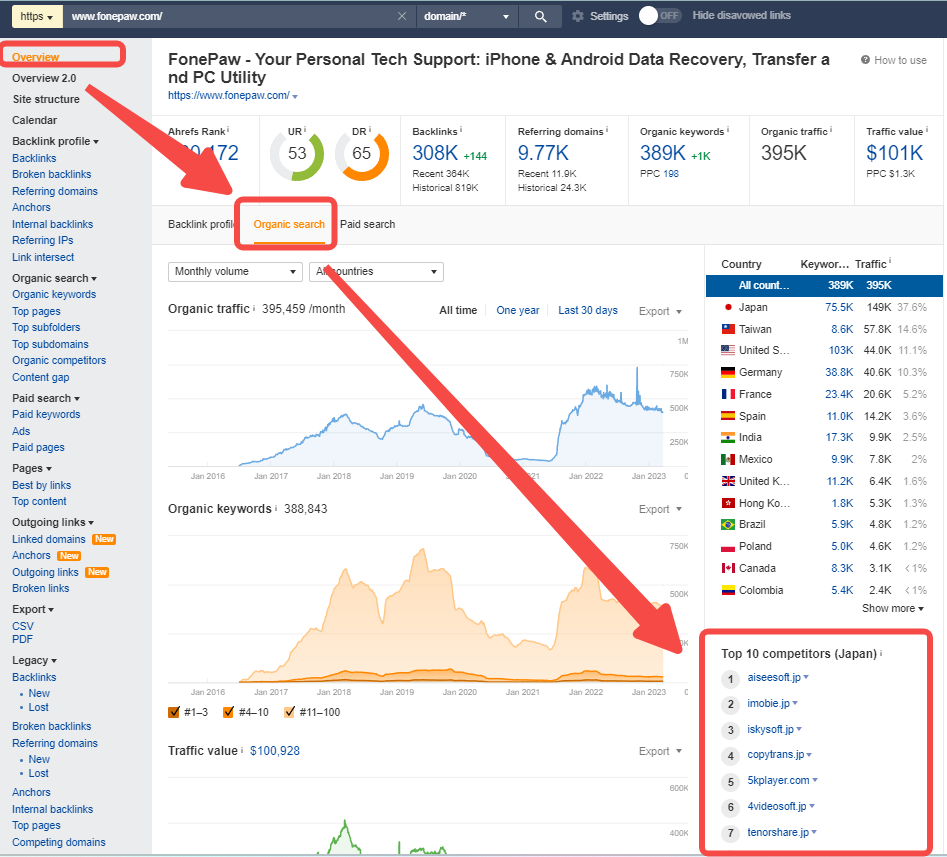Open Overview 2.0 in the sidebar

tap(44, 78)
